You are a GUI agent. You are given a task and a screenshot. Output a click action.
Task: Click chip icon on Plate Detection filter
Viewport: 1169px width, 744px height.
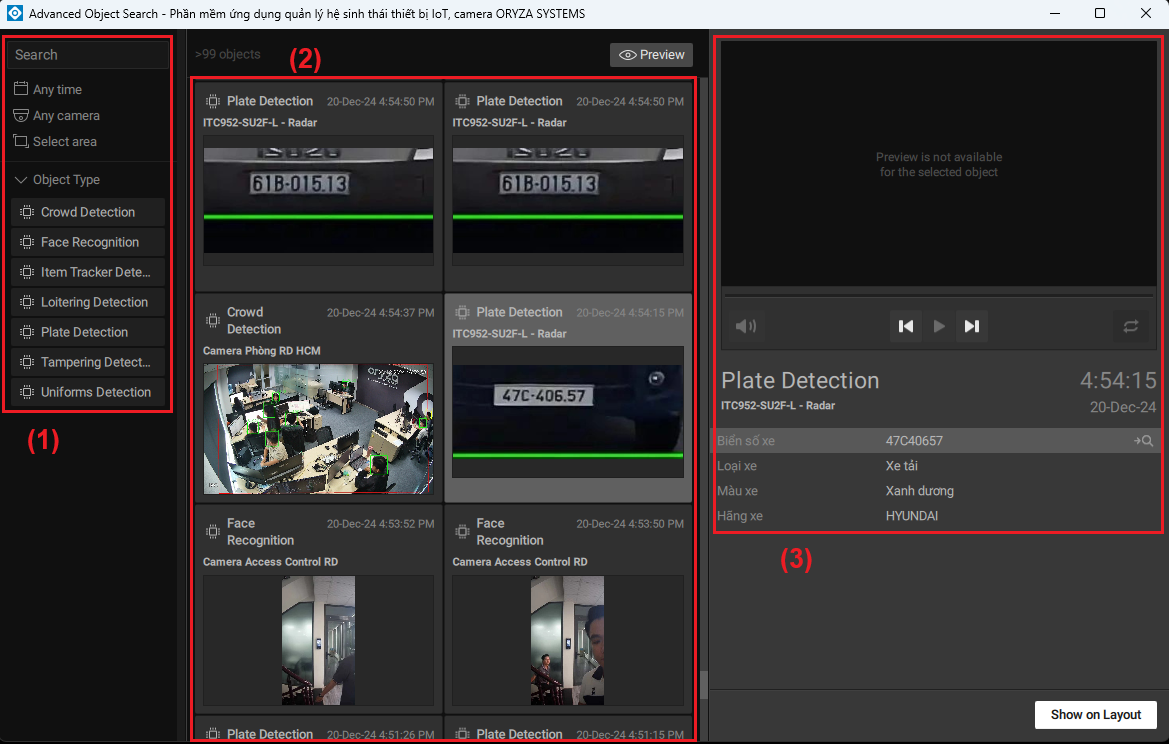[27, 332]
